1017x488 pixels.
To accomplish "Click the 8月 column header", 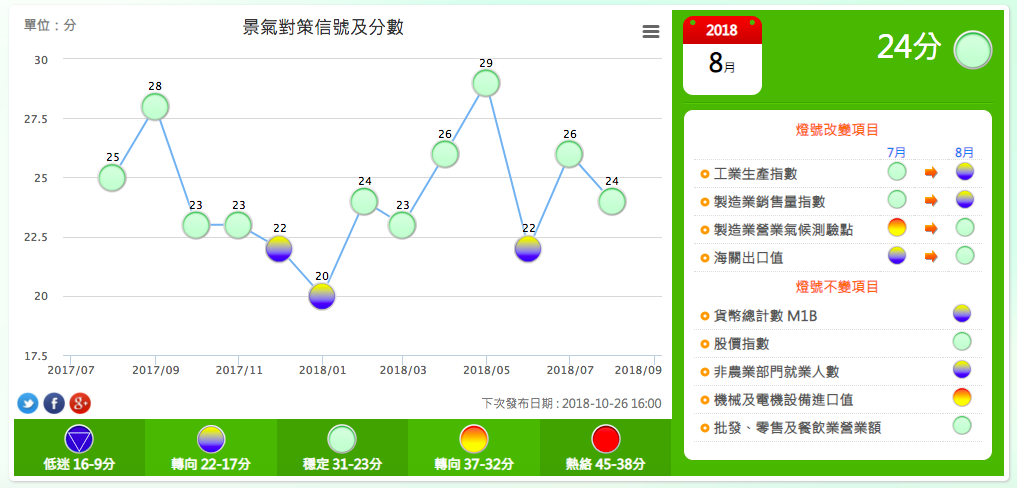I will (964, 152).
